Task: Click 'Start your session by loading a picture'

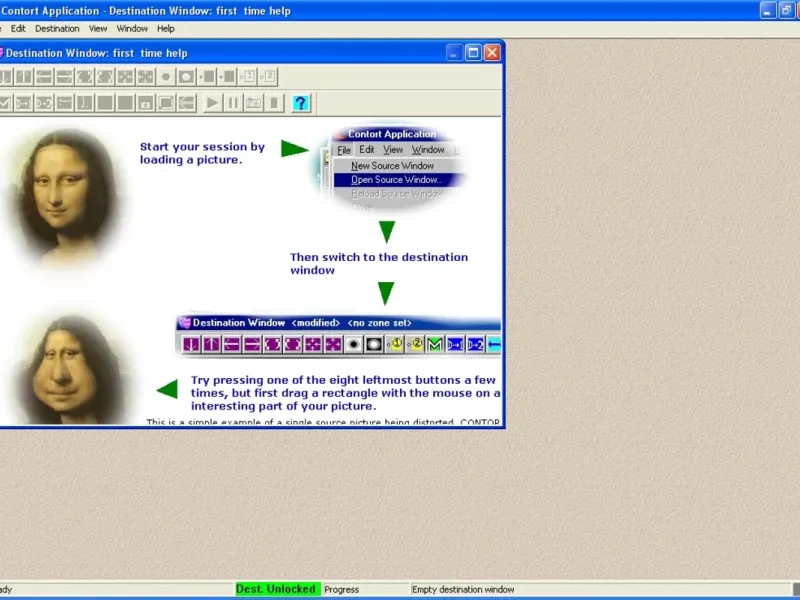Action: point(202,153)
